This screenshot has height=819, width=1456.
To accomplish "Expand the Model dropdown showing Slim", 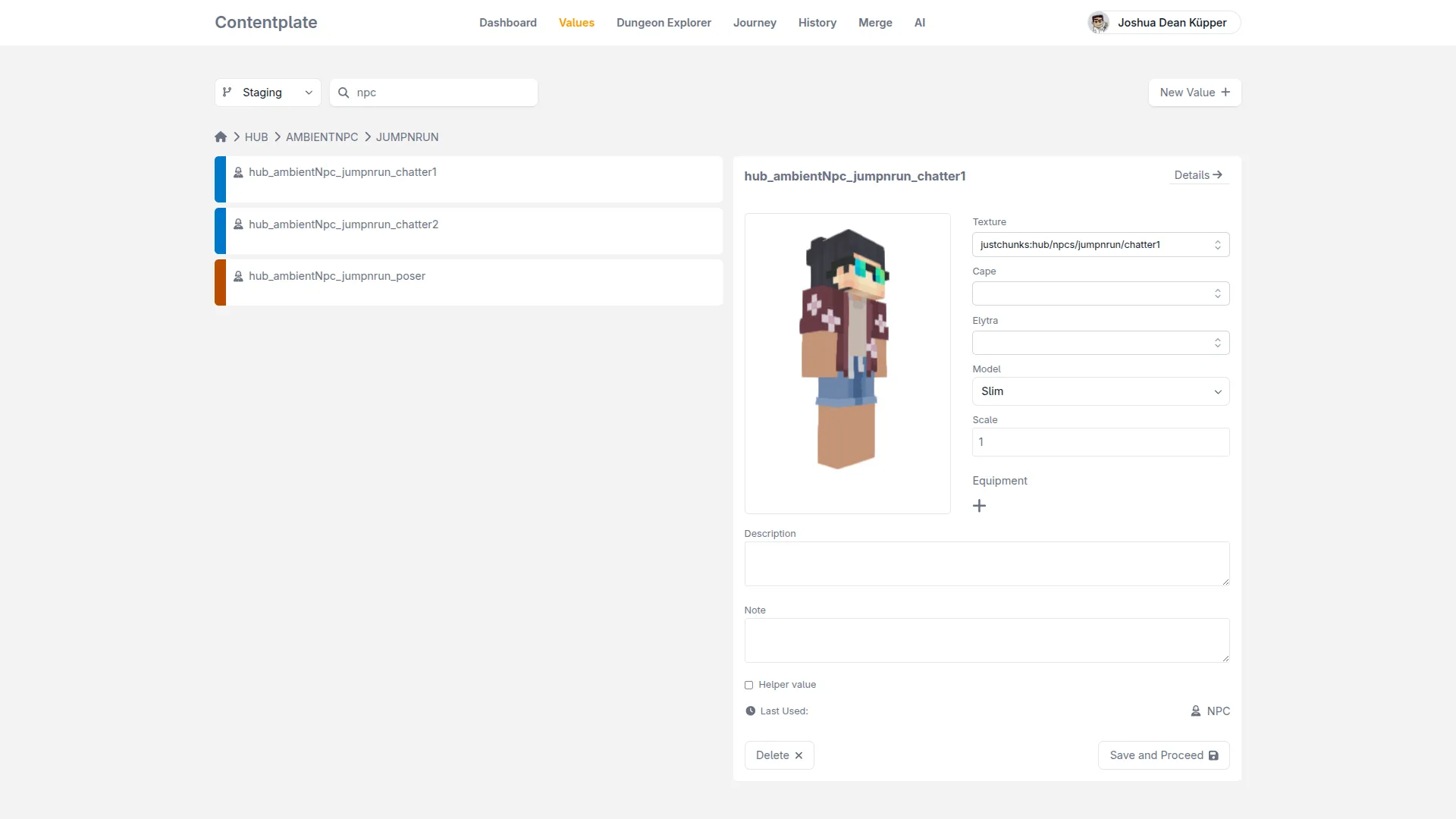I will (x=1100, y=391).
